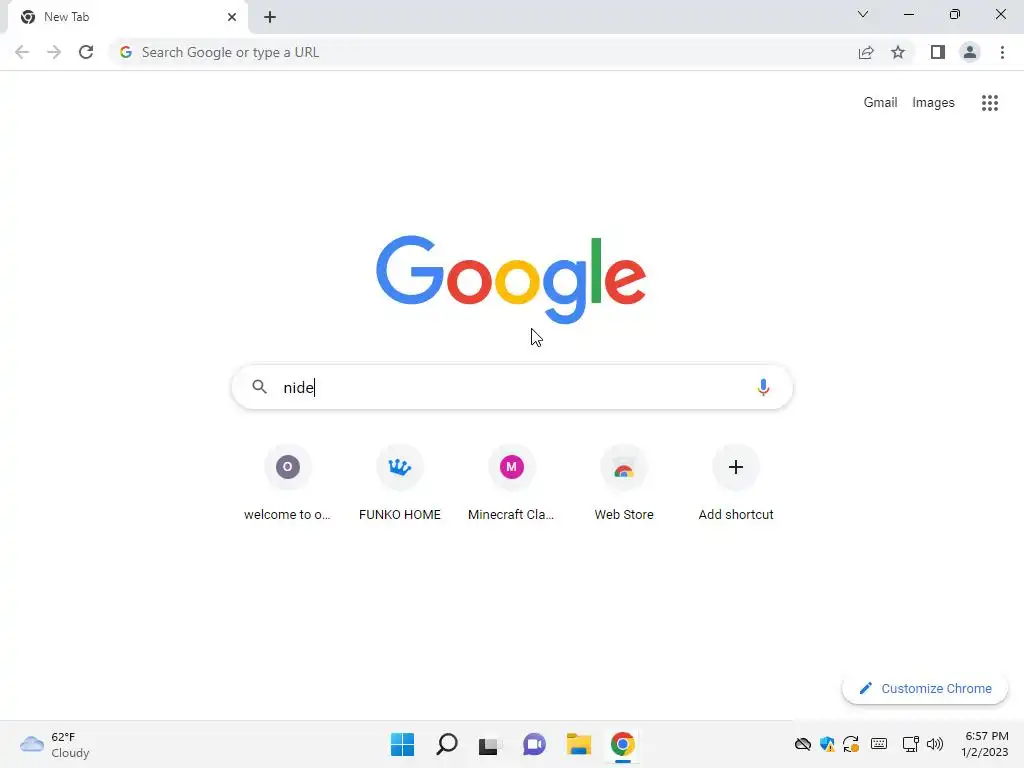Viewport: 1024px width, 768px height.
Task: Click inside the Google search field
Action: (512, 387)
